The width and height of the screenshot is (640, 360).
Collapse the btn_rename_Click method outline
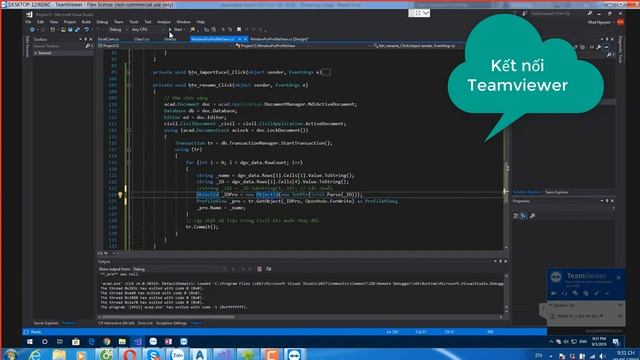(x=129, y=85)
